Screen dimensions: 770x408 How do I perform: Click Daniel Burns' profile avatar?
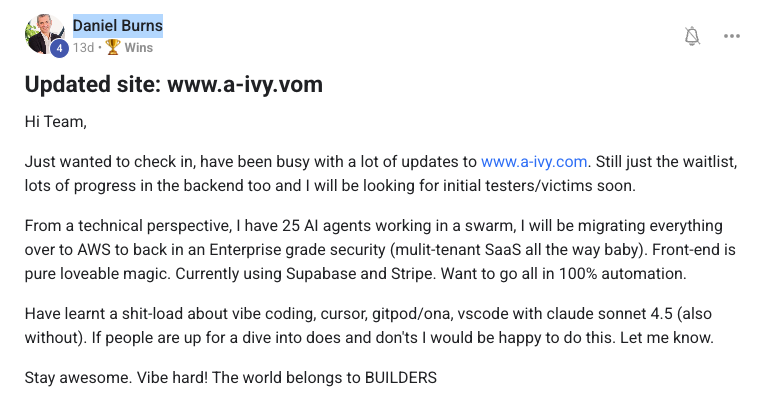pyautogui.click(x=43, y=32)
